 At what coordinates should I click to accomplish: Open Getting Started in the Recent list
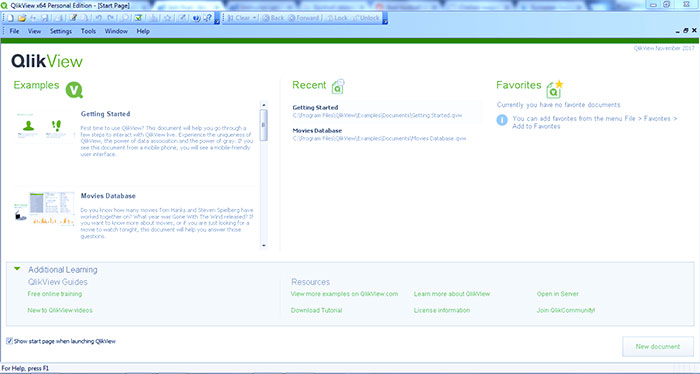315,108
